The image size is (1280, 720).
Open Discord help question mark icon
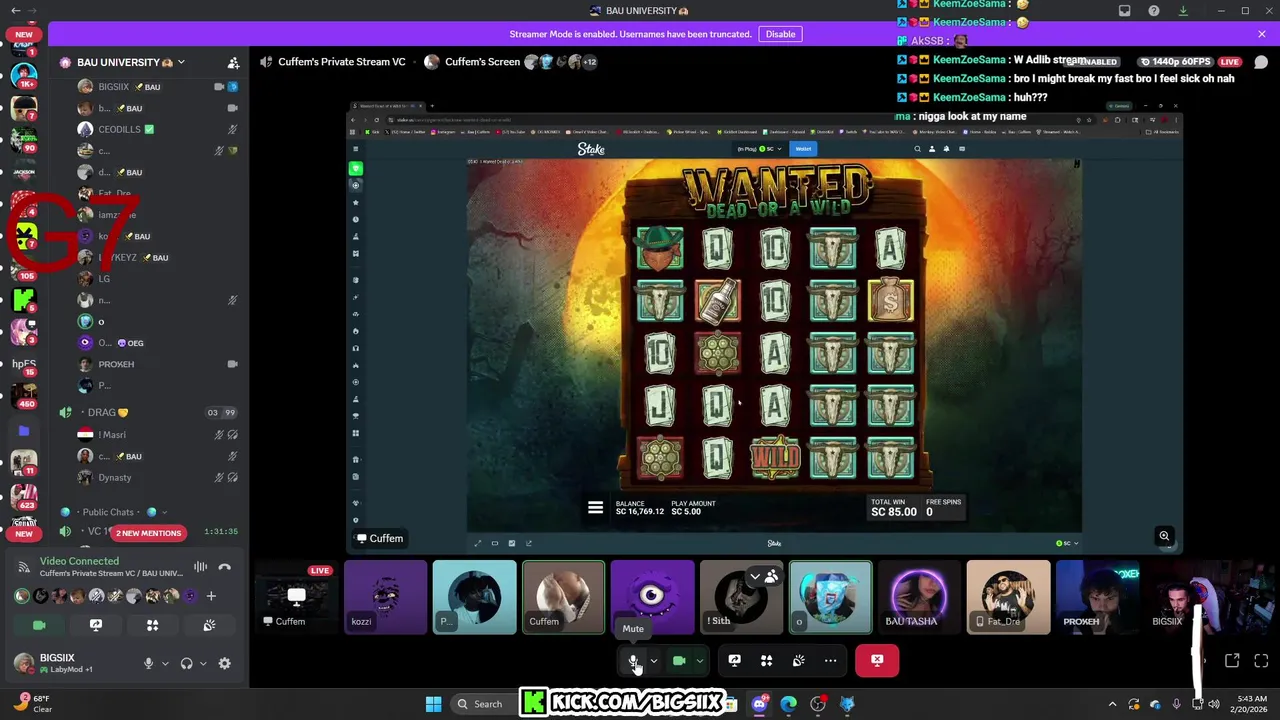click(1154, 11)
